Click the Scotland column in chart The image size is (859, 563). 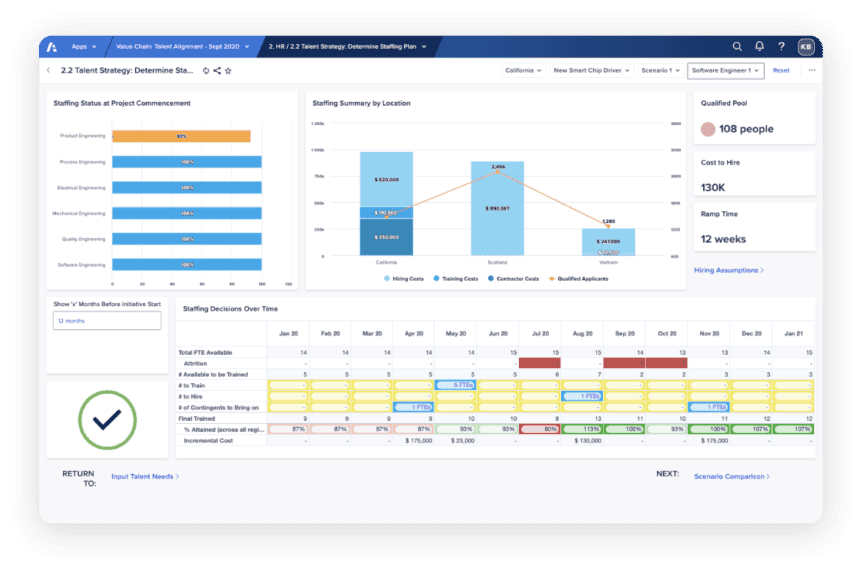pos(497,209)
